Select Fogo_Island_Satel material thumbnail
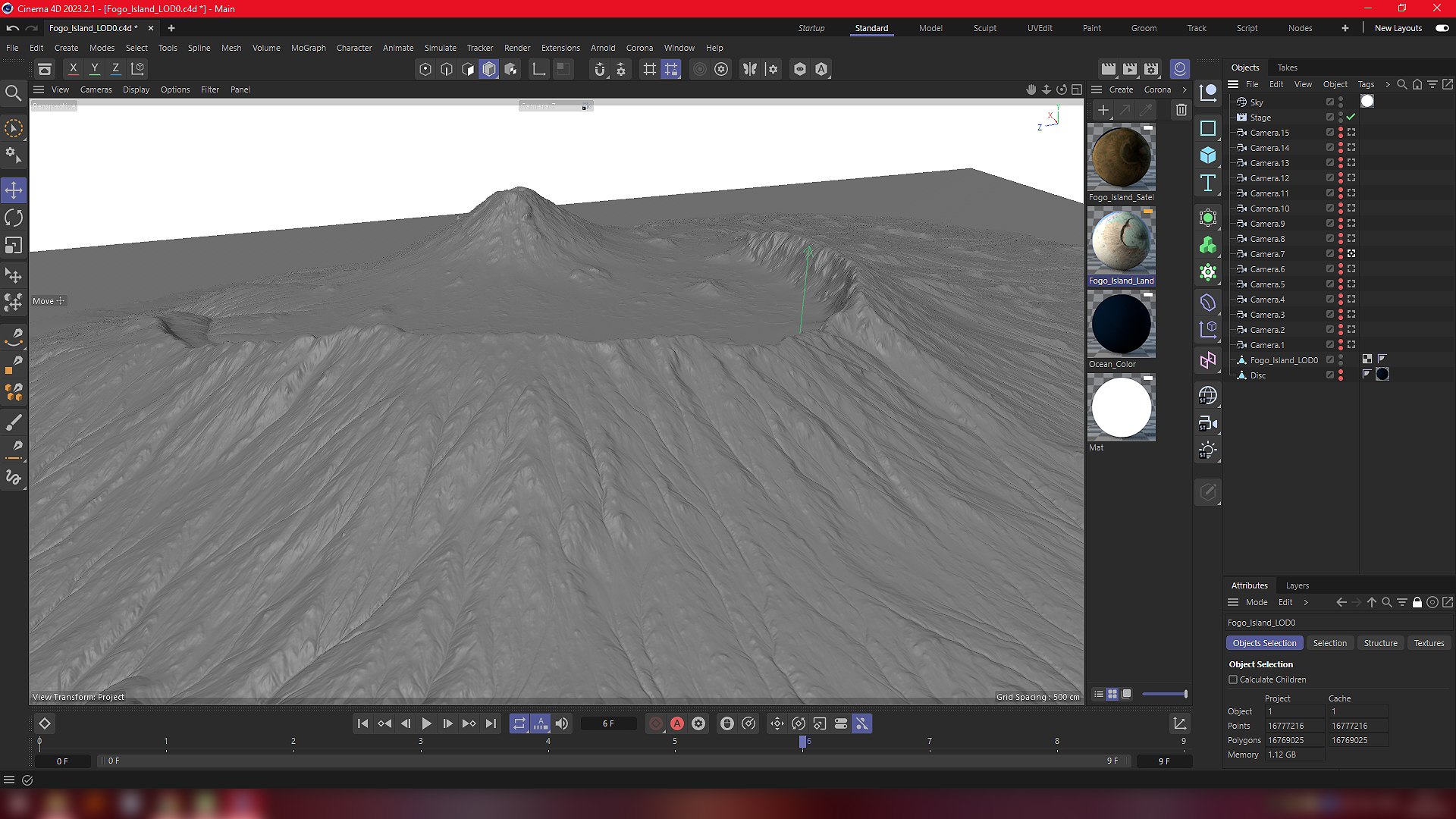 click(x=1121, y=157)
